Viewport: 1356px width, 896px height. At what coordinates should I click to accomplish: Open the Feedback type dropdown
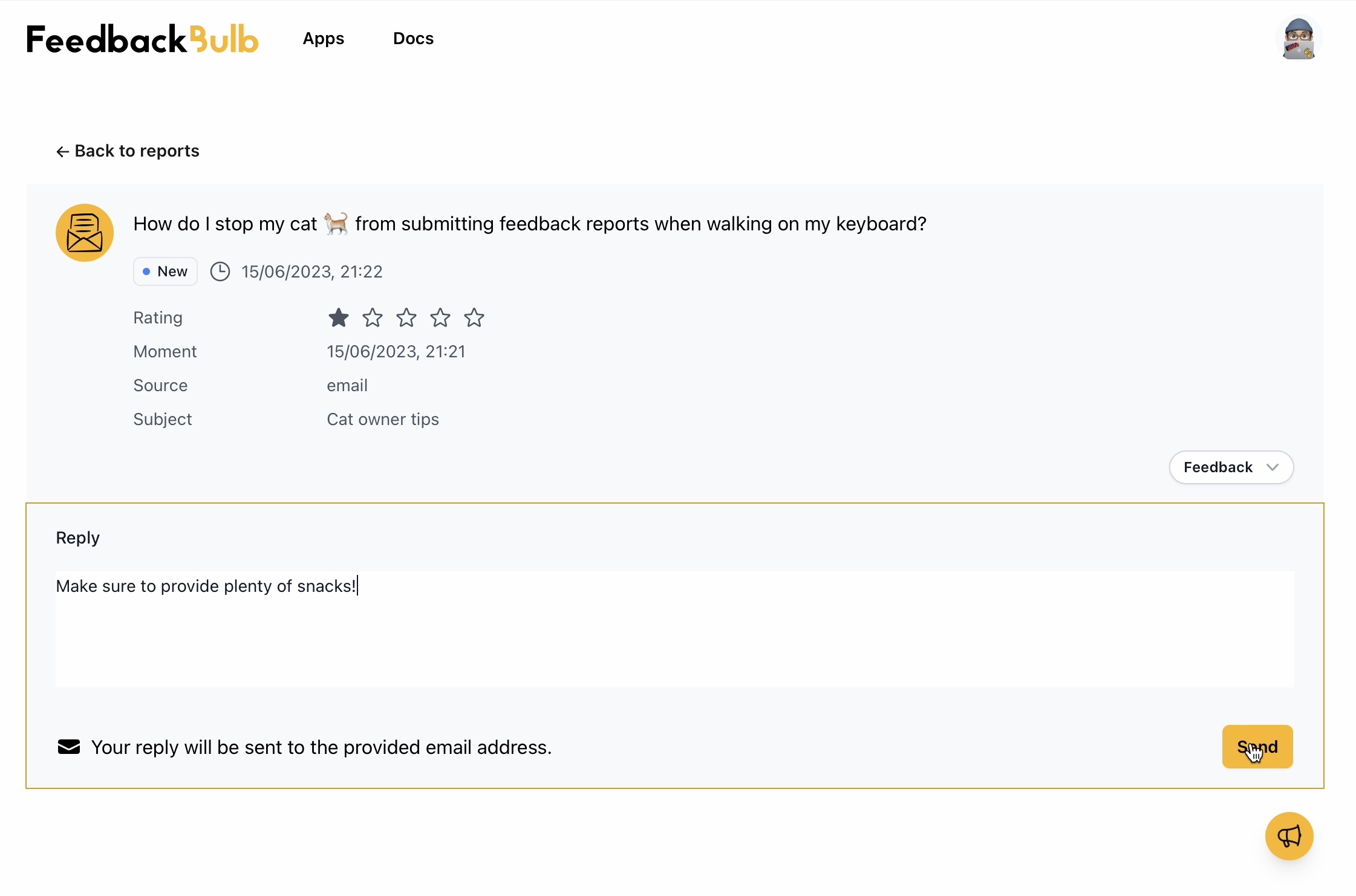[x=1231, y=467]
